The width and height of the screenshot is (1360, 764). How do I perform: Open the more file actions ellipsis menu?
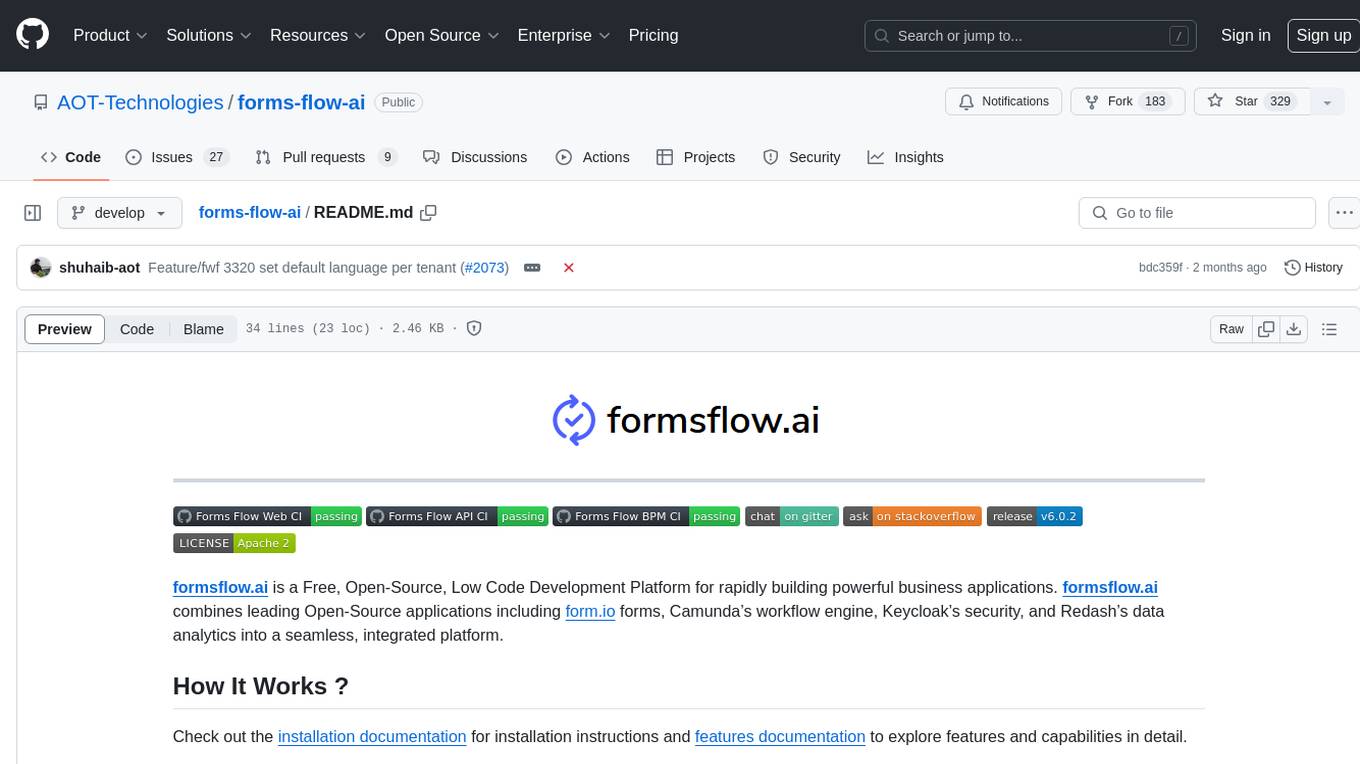click(x=1344, y=213)
